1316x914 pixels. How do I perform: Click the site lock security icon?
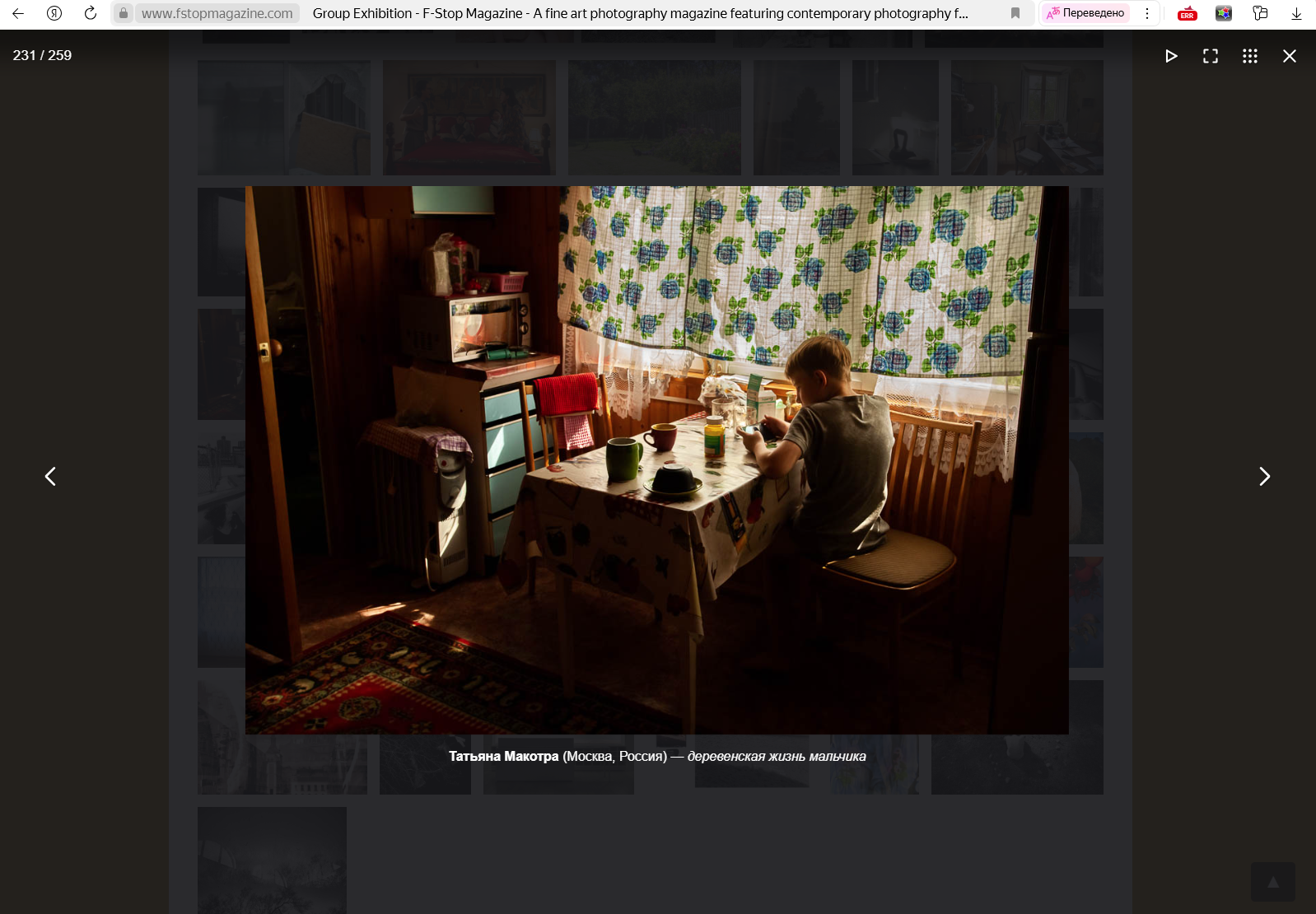coord(124,13)
